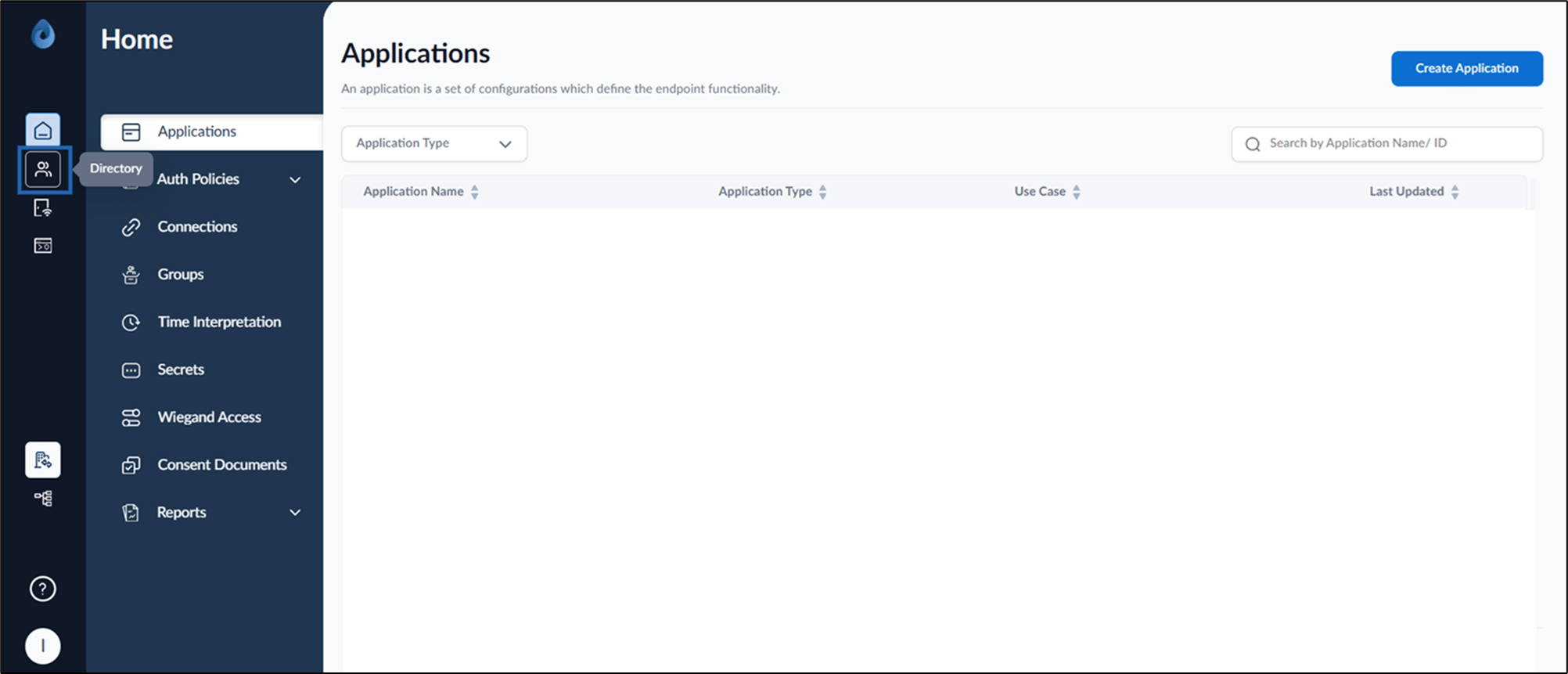Click the Use Case column header text
This screenshot has height=674, width=1568.
(x=1040, y=192)
